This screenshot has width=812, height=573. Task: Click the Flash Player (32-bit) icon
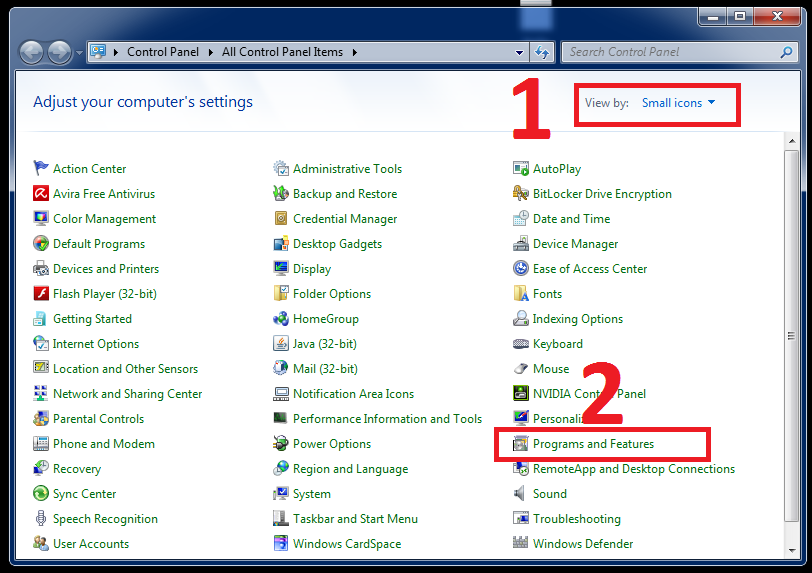40,293
